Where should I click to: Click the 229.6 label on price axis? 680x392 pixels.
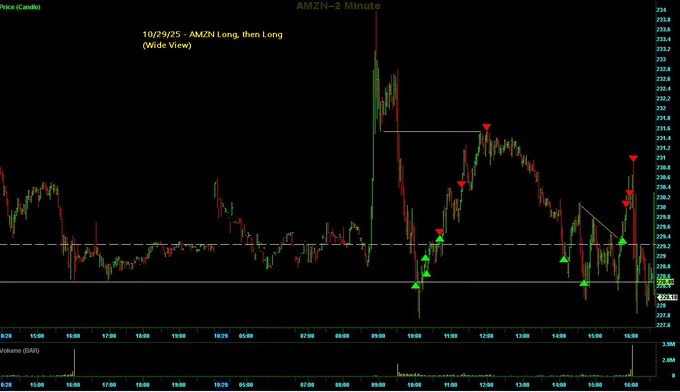(663, 227)
